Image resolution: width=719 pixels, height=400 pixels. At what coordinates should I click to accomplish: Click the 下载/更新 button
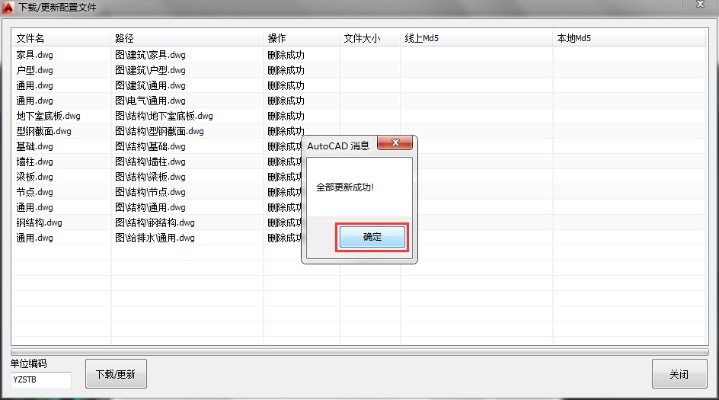(x=116, y=374)
